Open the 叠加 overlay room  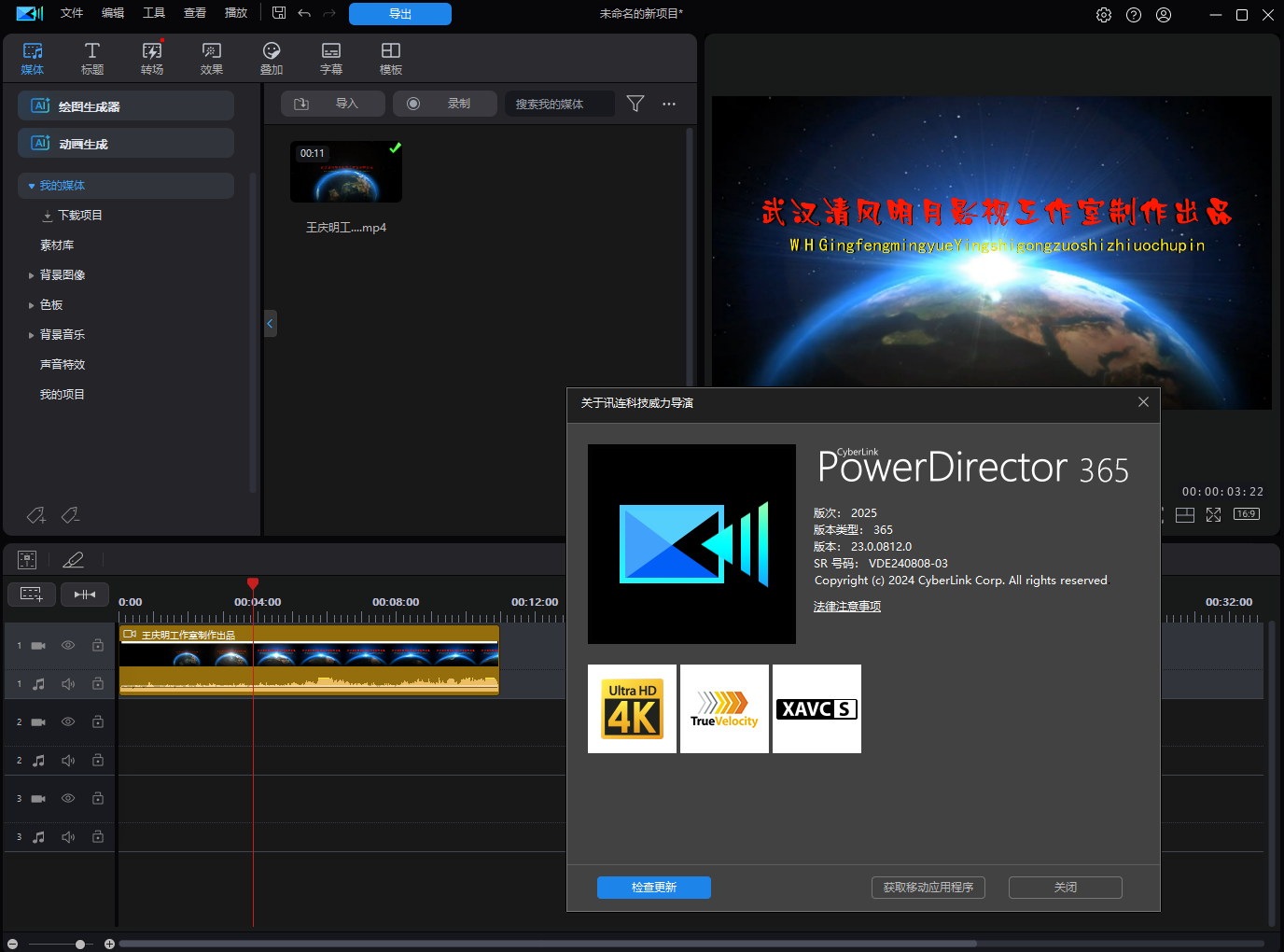point(272,58)
